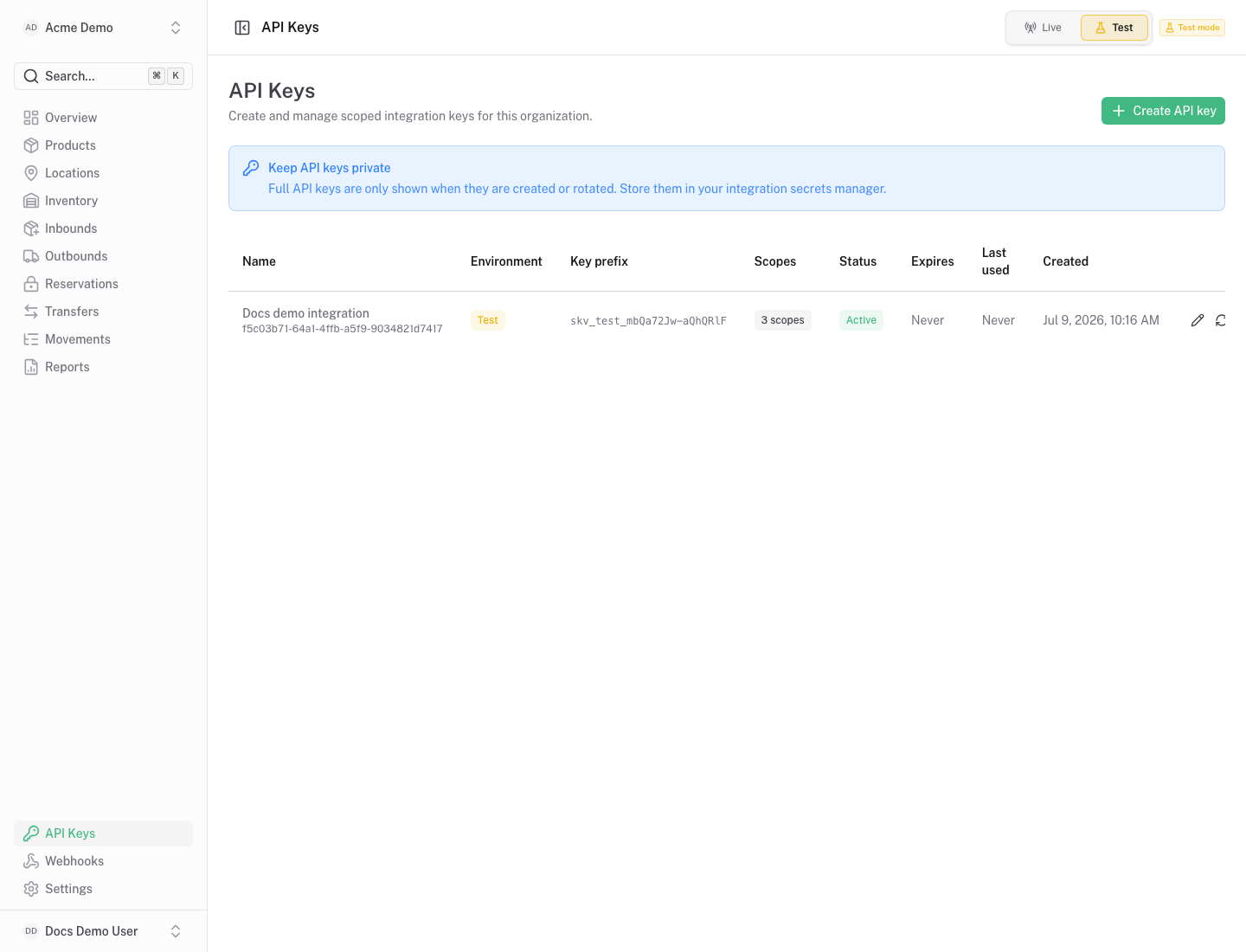Switch environment to Live mode

coord(1043,28)
